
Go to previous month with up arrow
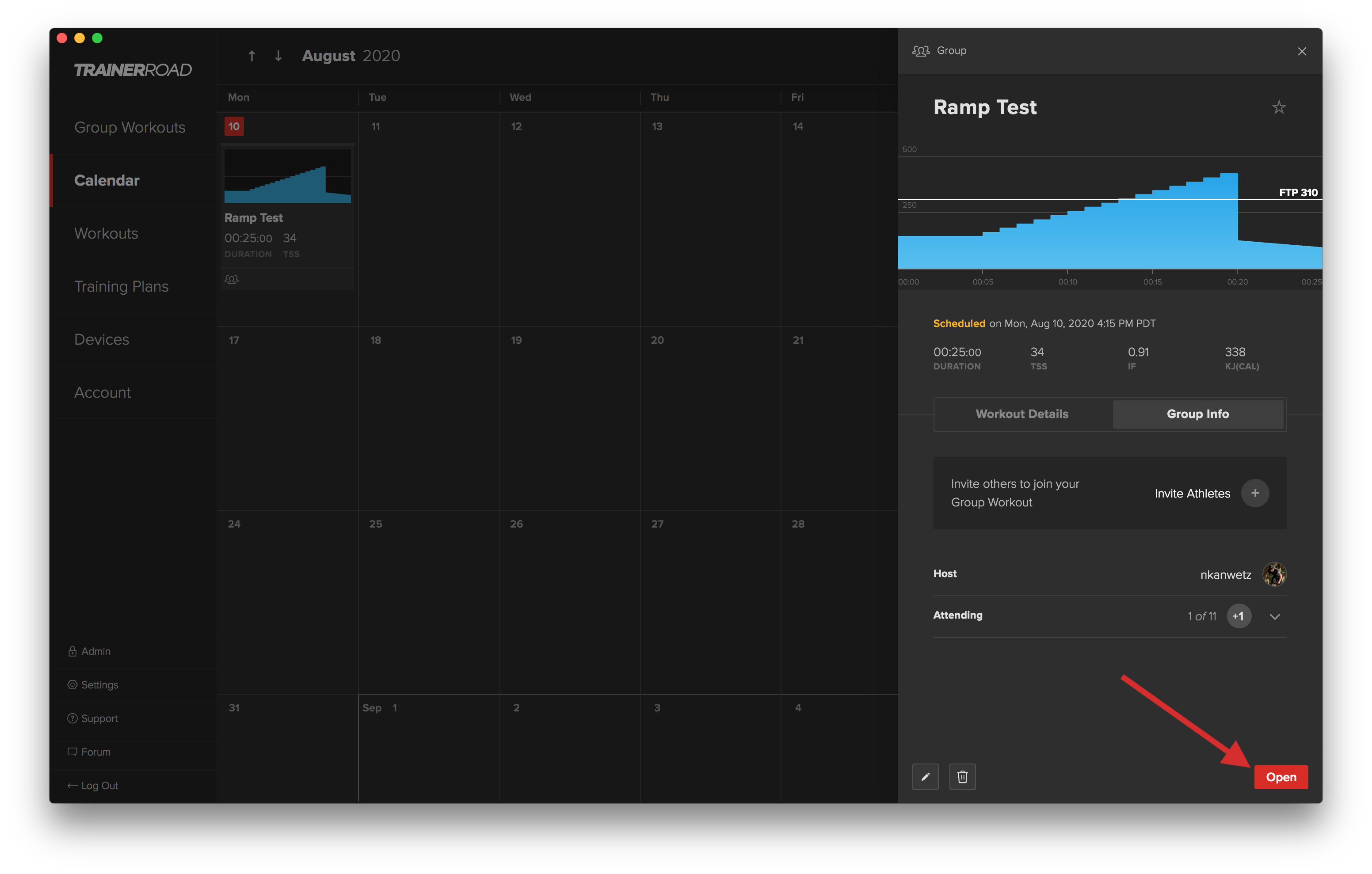coord(251,56)
